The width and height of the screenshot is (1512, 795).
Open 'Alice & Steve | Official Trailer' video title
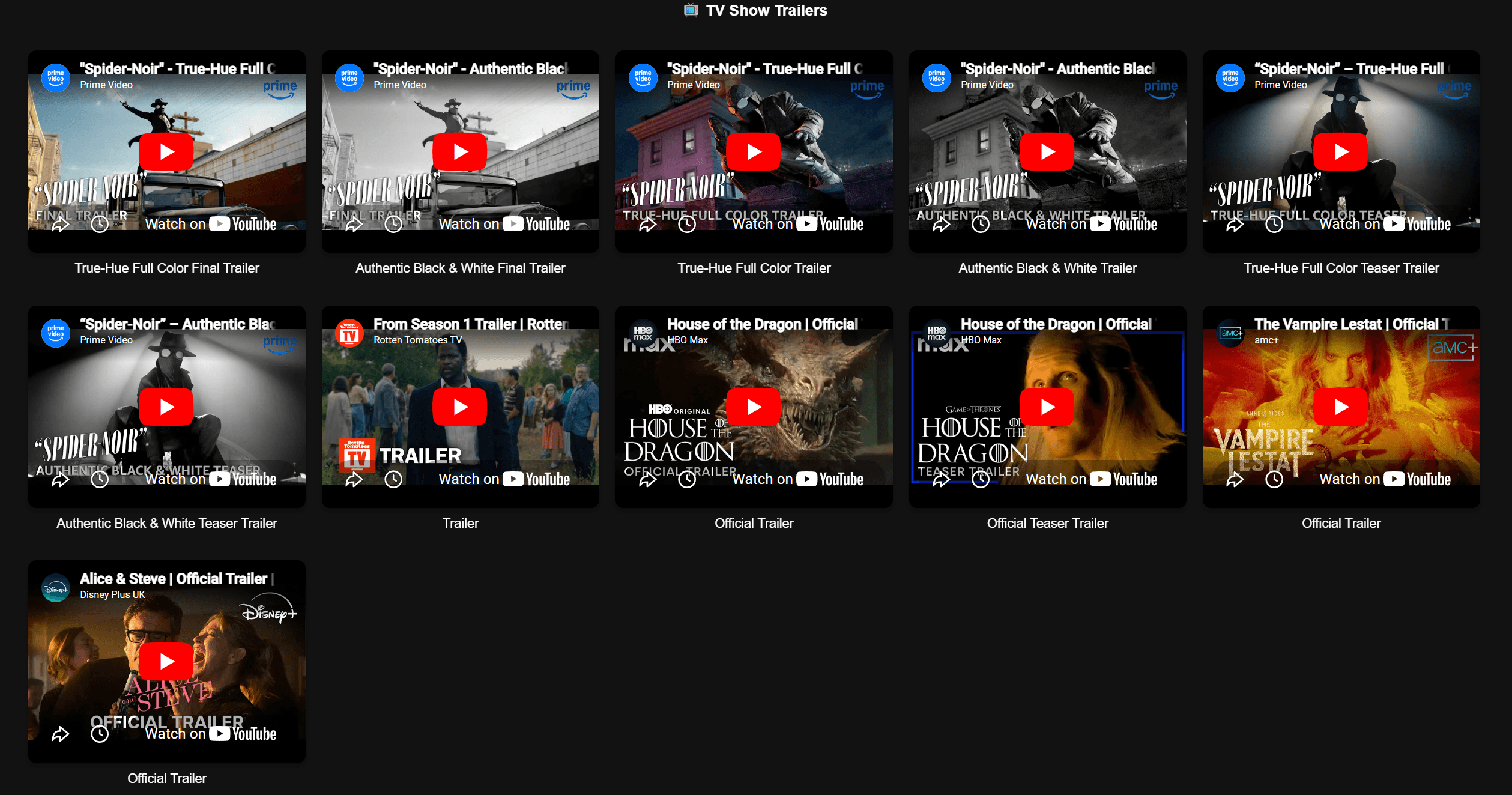coord(177,579)
